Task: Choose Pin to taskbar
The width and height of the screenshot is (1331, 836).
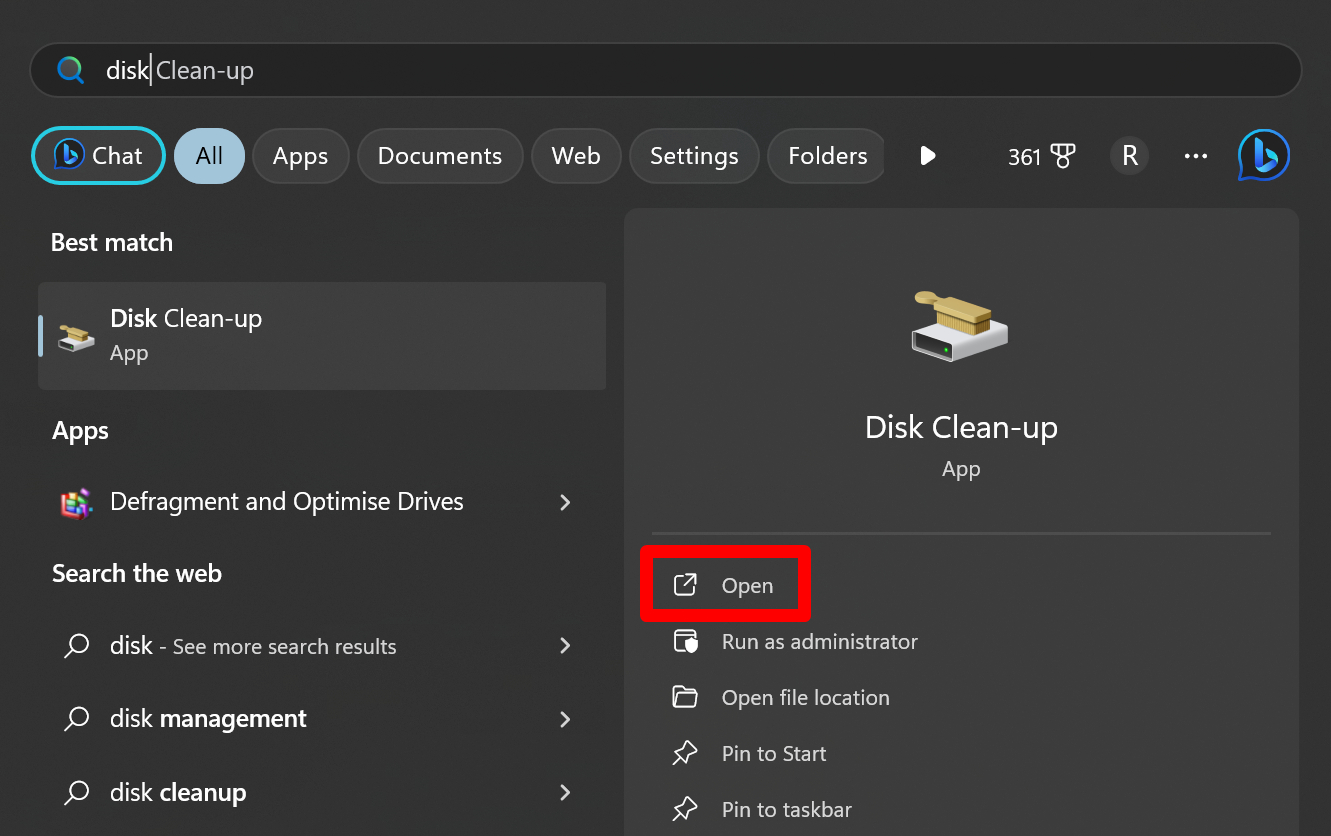Action: 787,810
